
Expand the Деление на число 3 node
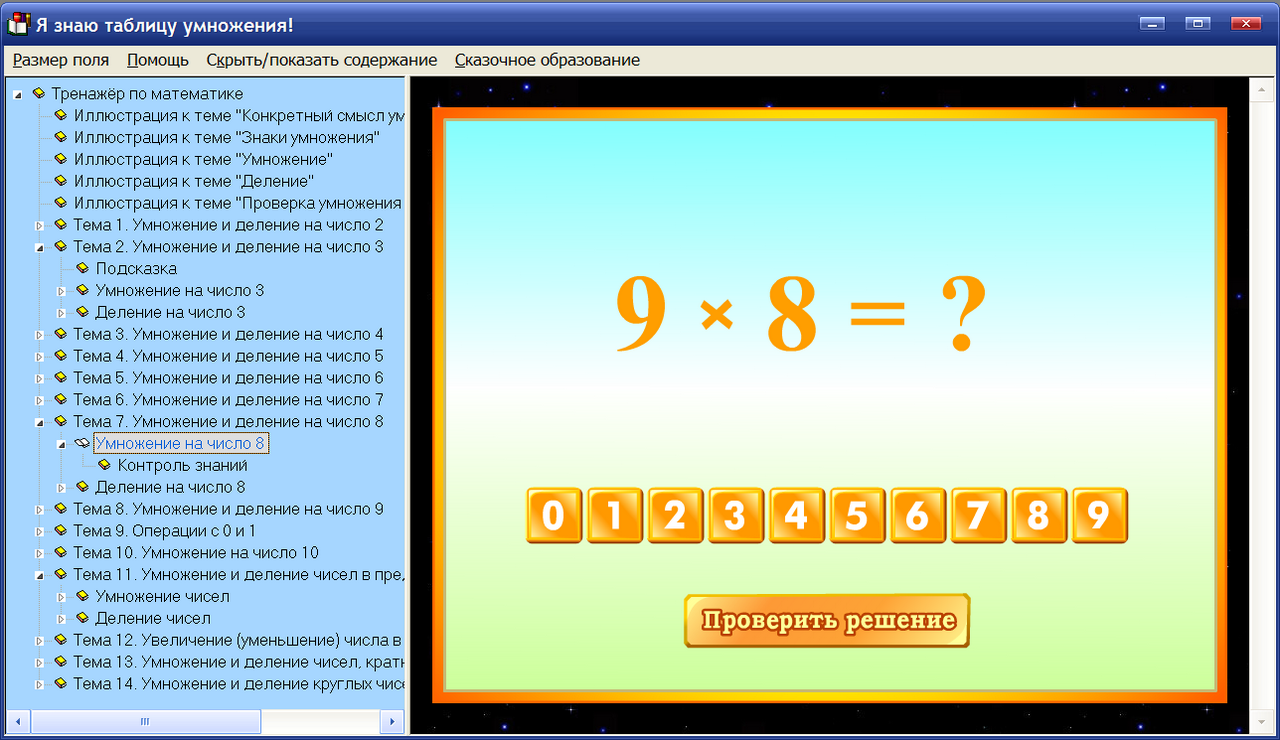tap(62, 313)
